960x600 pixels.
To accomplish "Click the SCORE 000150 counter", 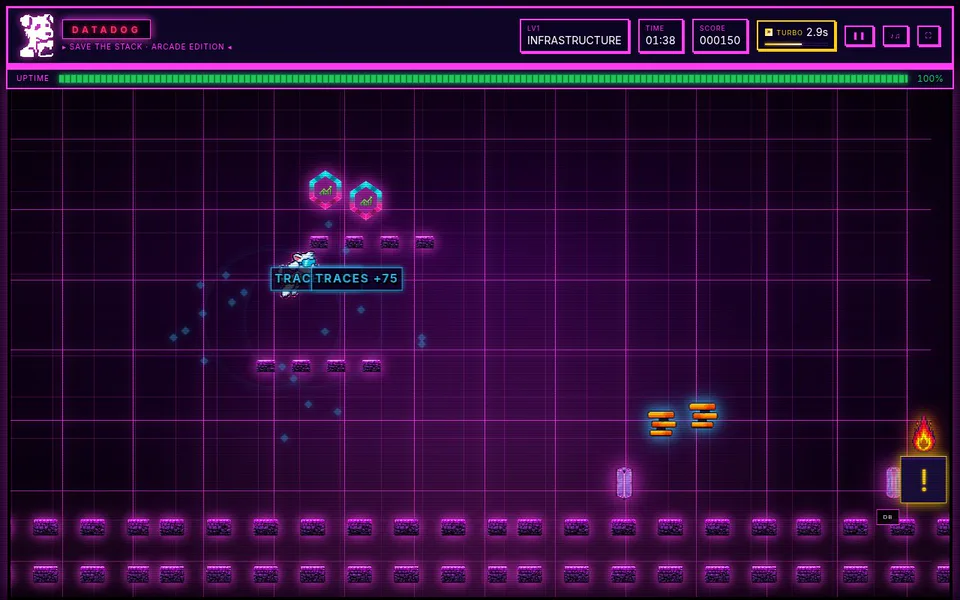I will (720, 36).
